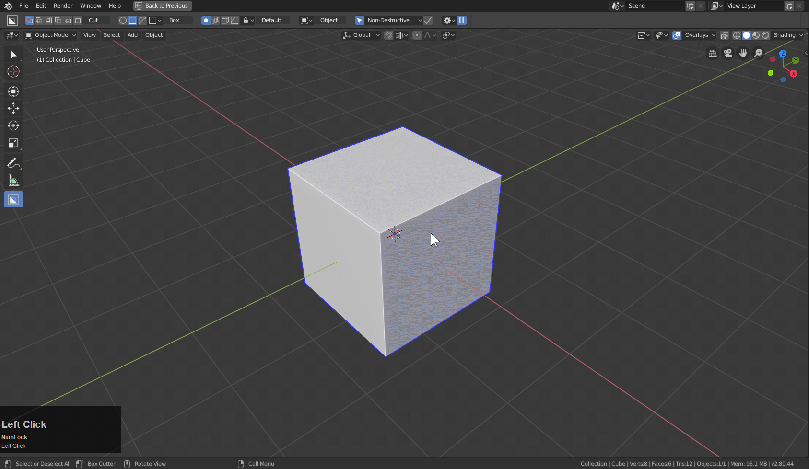Open the Object Mode dropdown
Image resolution: width=809 pixels, height=469 pixels.
(x=51, y=35)
